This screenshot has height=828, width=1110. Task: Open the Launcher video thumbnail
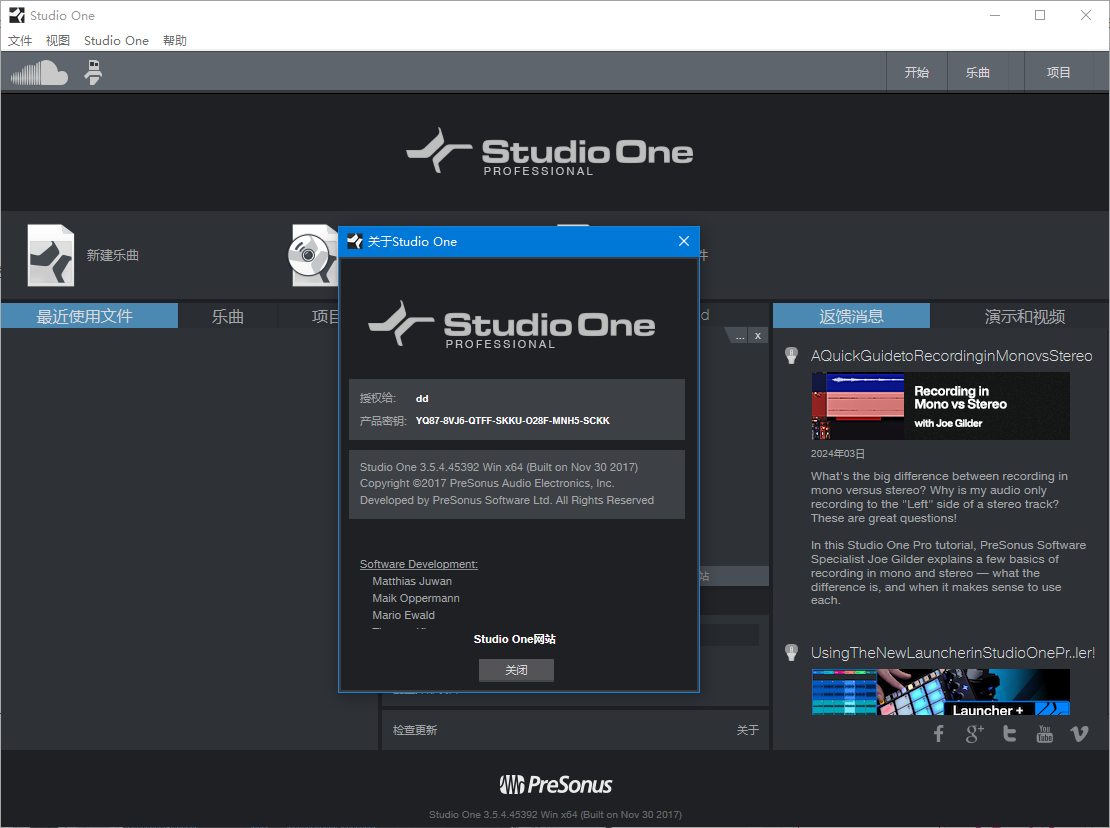tap(940, 692)
